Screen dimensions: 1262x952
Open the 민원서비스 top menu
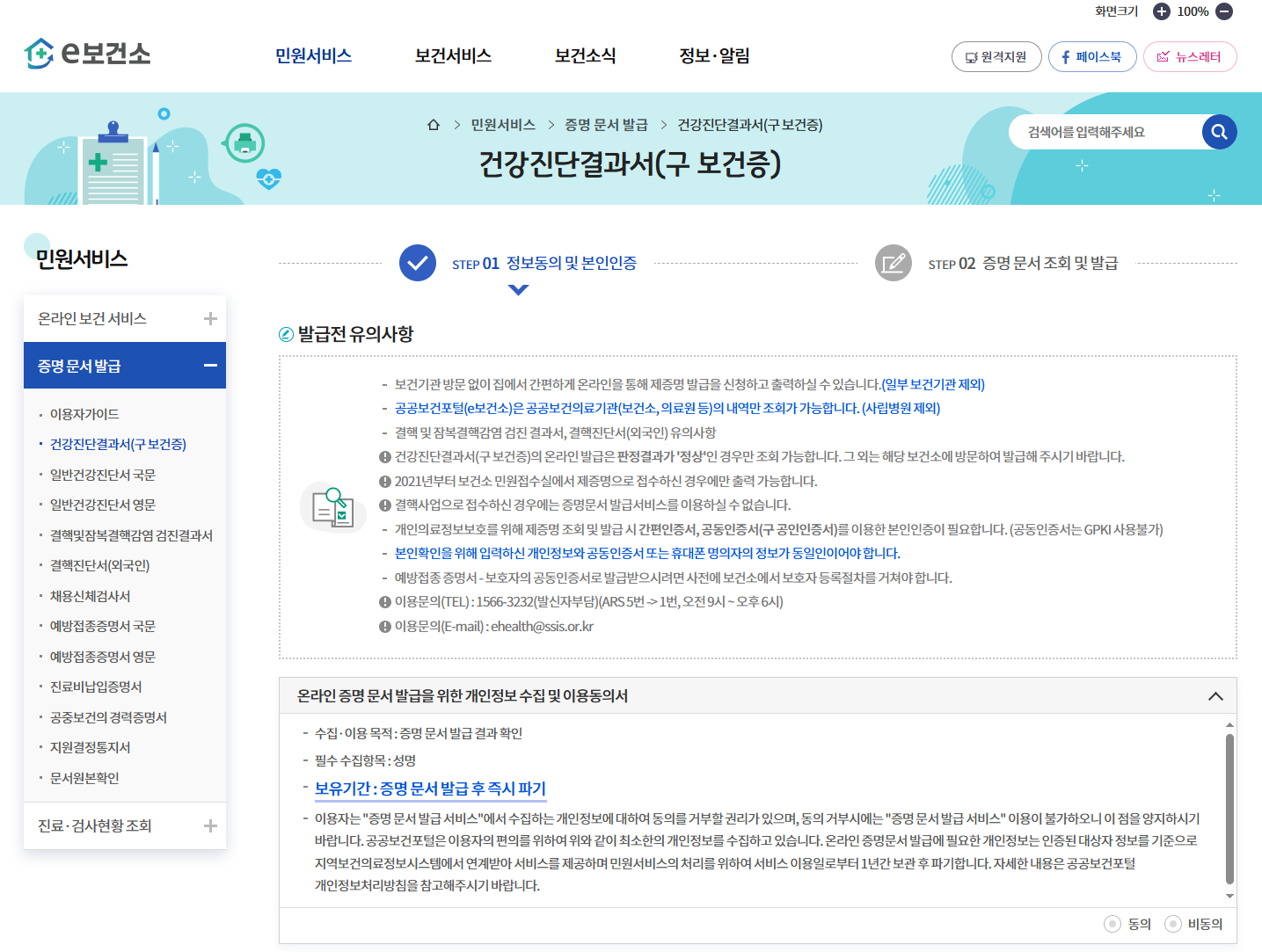point(313,55)
